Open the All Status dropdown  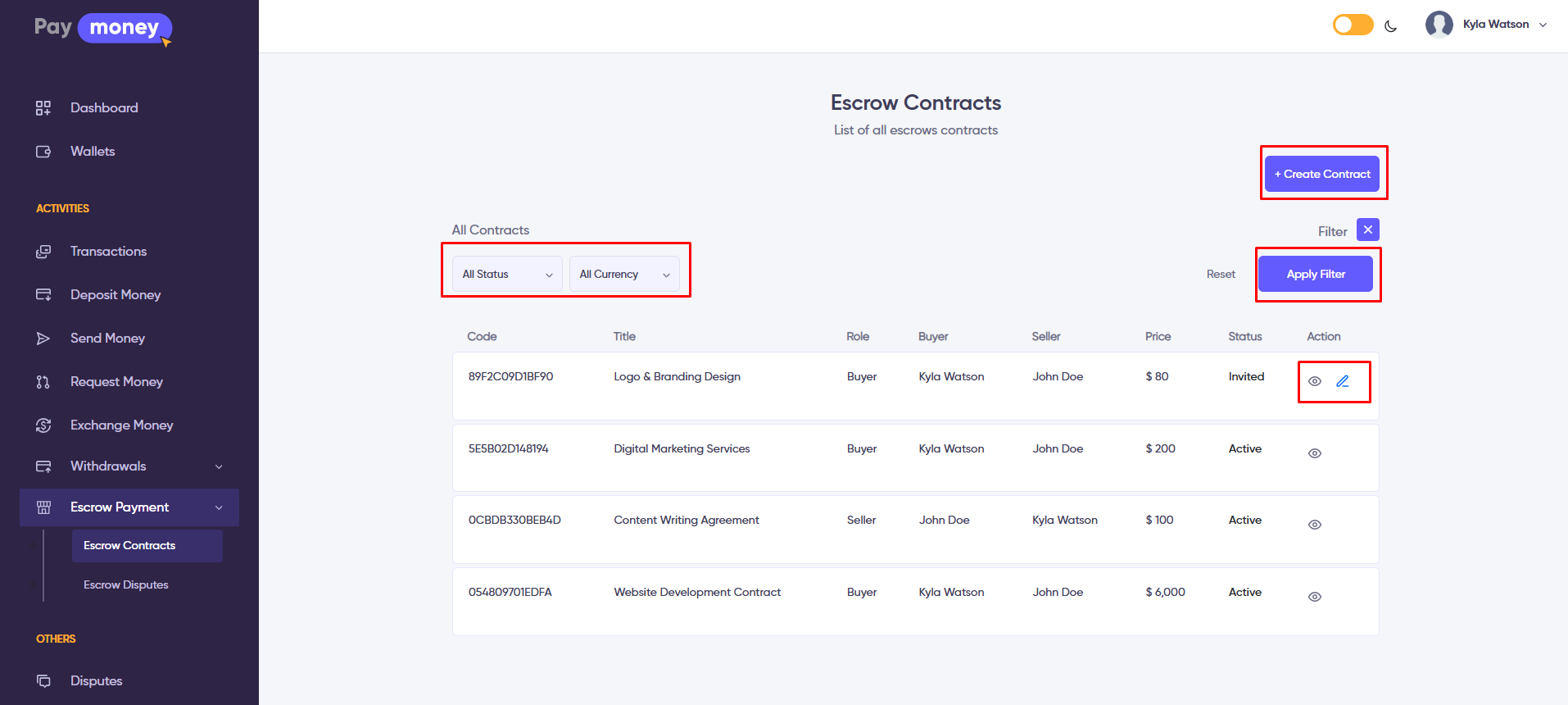coord(507,274)
